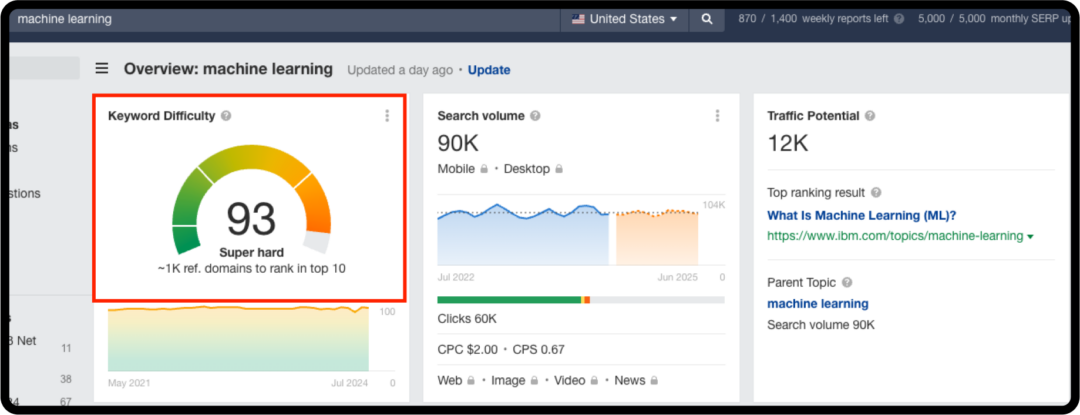The width and height of the screenshot is (1080, 415).
Task: Select the locked Web search type
Action: tap(456, 381)
